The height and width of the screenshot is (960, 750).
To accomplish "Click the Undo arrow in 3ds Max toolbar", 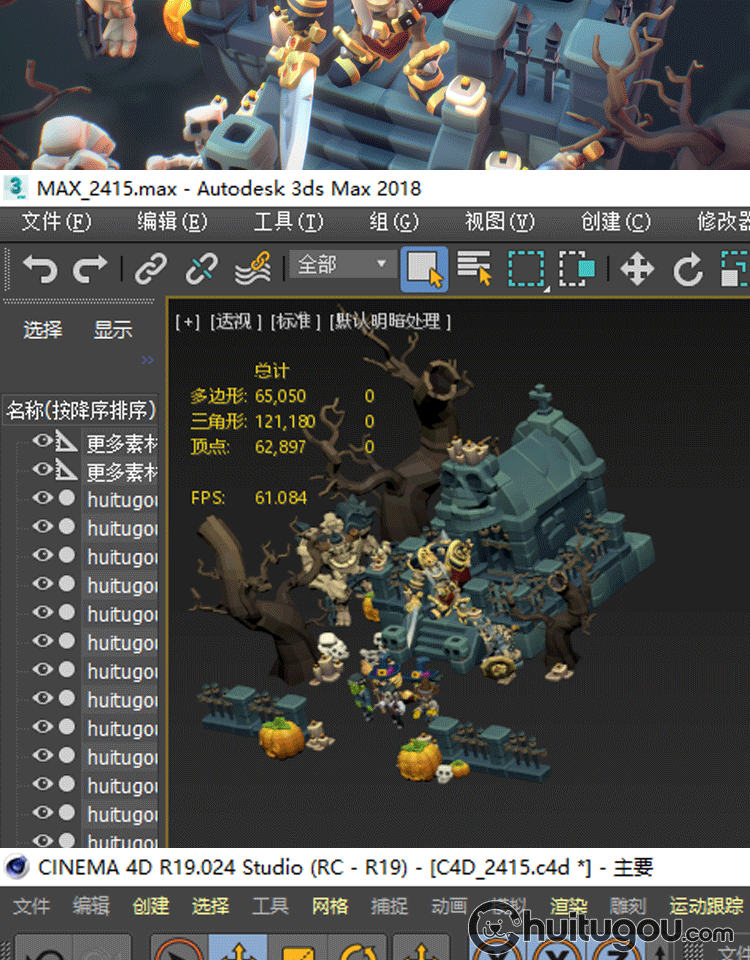I will [x=40, y=269].
